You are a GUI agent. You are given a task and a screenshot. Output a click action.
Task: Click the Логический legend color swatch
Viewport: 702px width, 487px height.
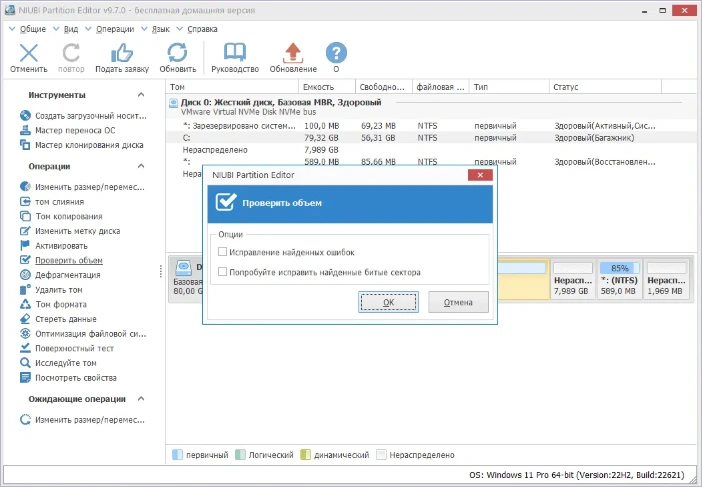[240, 455]
